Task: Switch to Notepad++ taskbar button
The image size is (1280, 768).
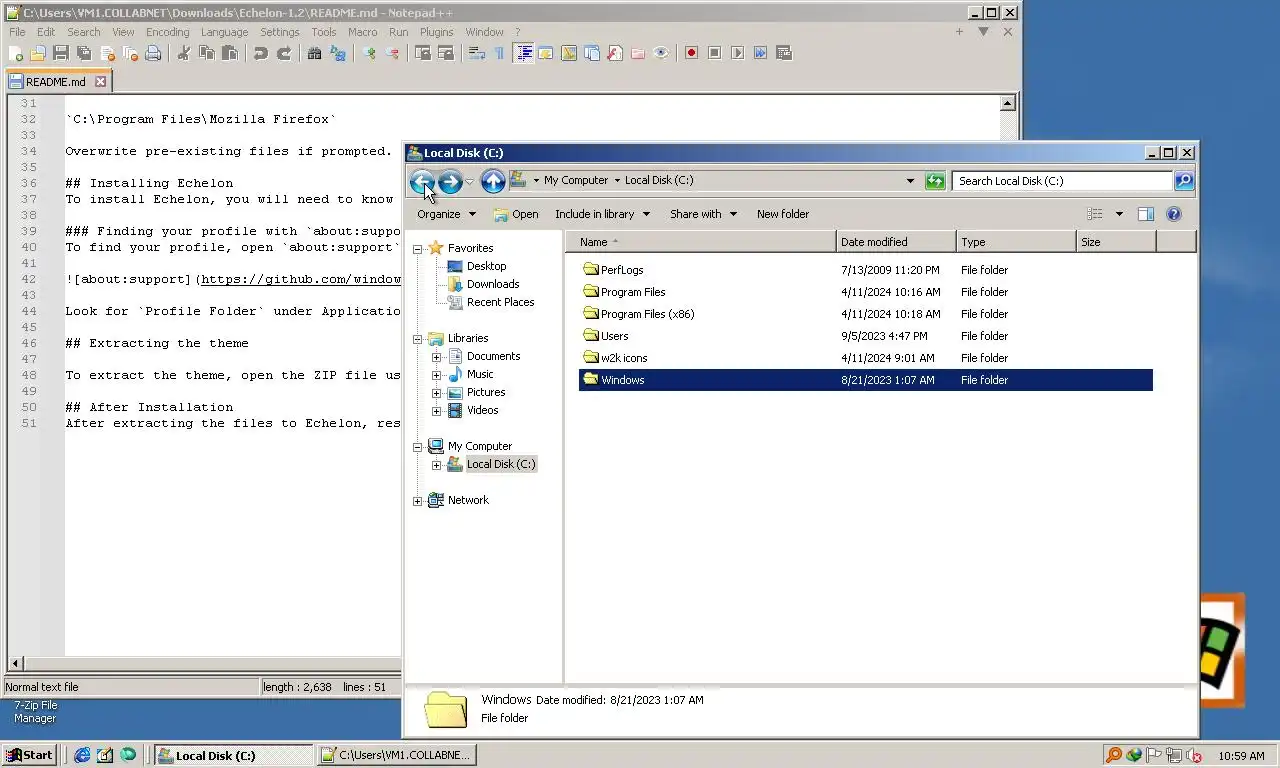Action: pyautogui.click(x=397, y=755)
